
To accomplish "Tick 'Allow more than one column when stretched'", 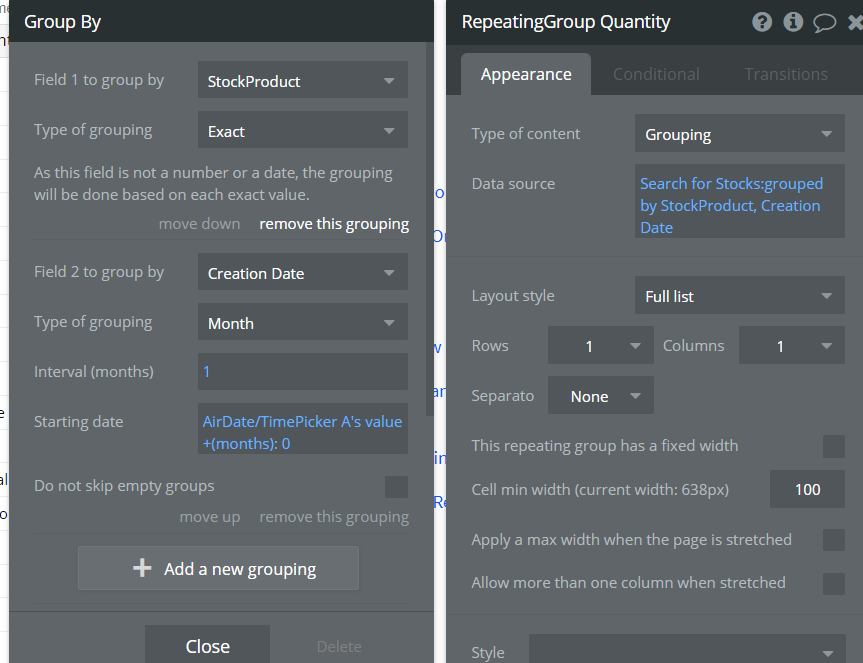I will (x=833, y=583).
